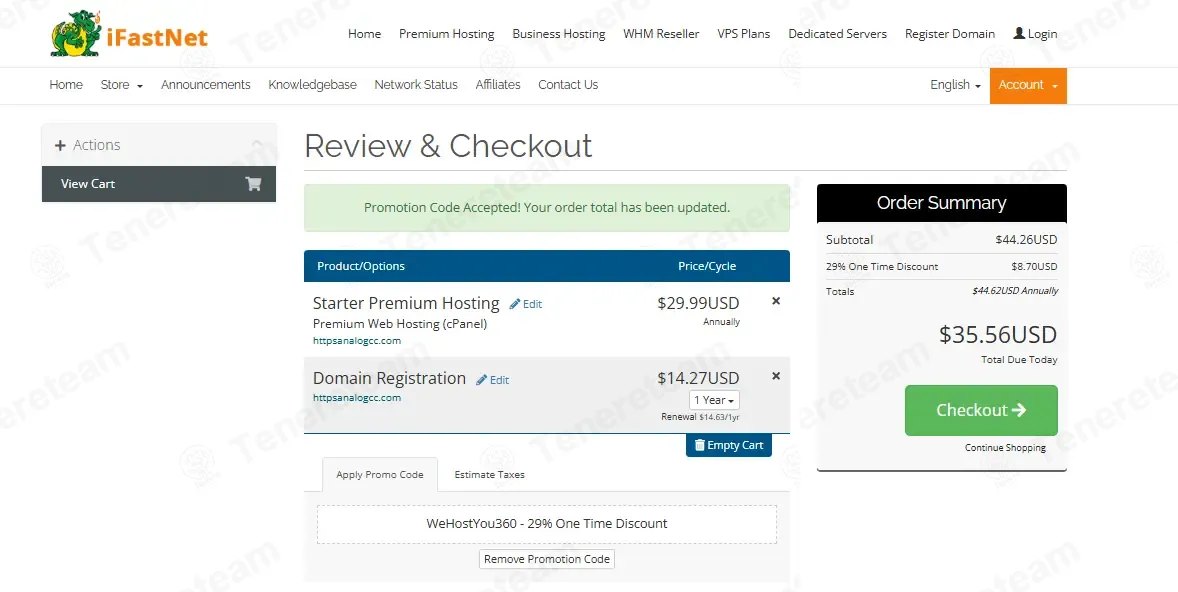Open Premium Hosting page
This screenshot has height=592, width=1178.
click(x=446, y=34)
